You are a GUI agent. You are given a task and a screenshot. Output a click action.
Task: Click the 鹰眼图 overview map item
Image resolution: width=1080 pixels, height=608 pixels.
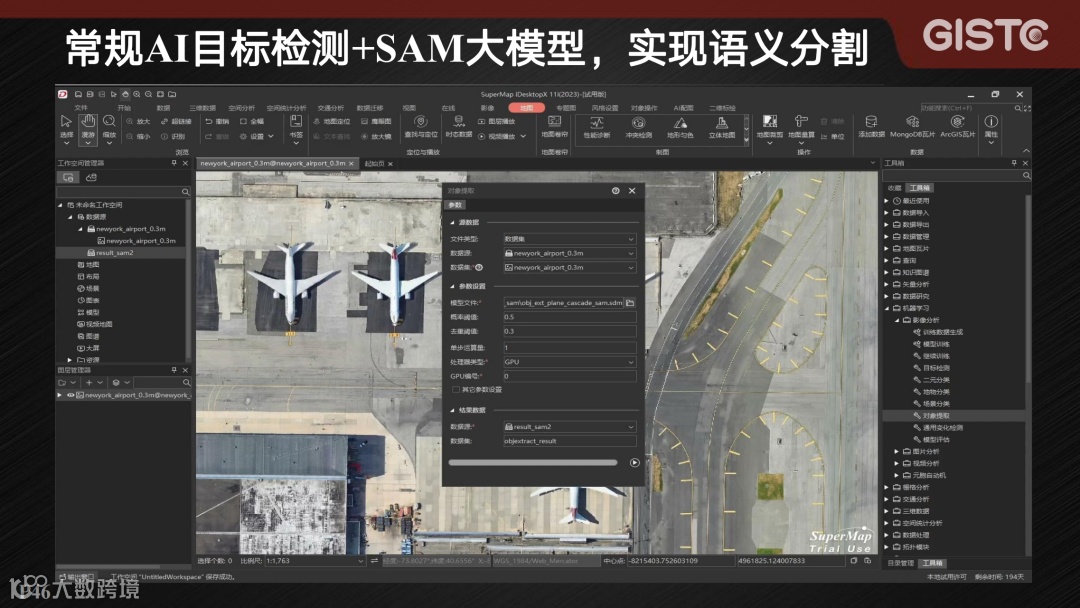[377, 121]
